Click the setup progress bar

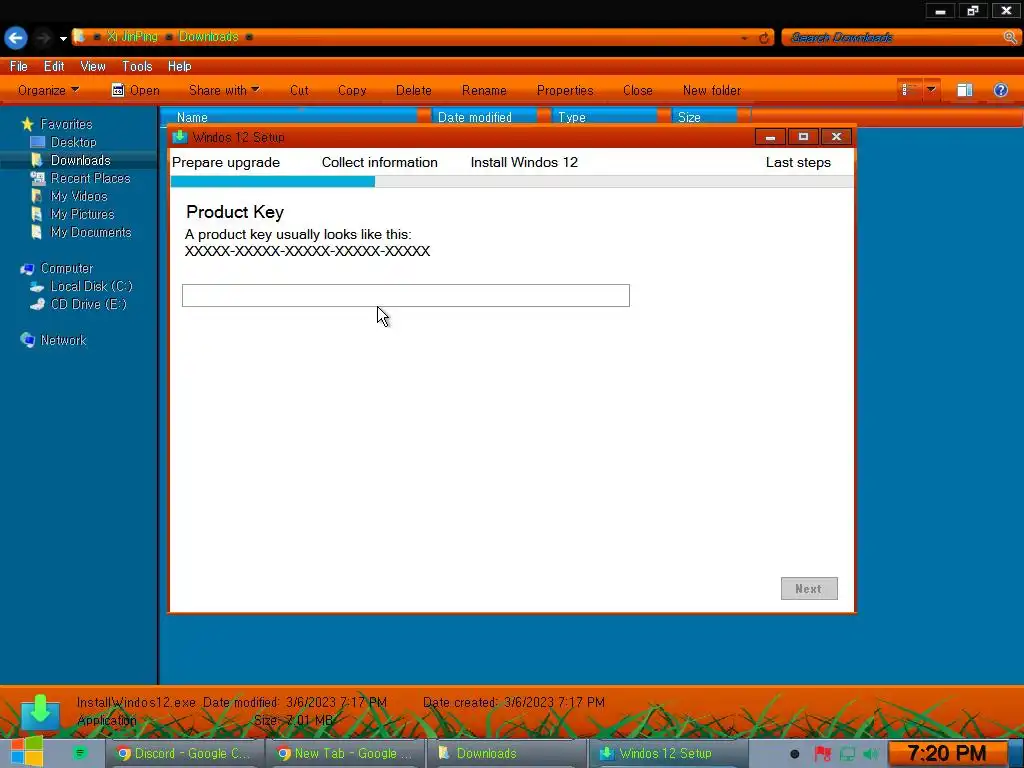511,182
